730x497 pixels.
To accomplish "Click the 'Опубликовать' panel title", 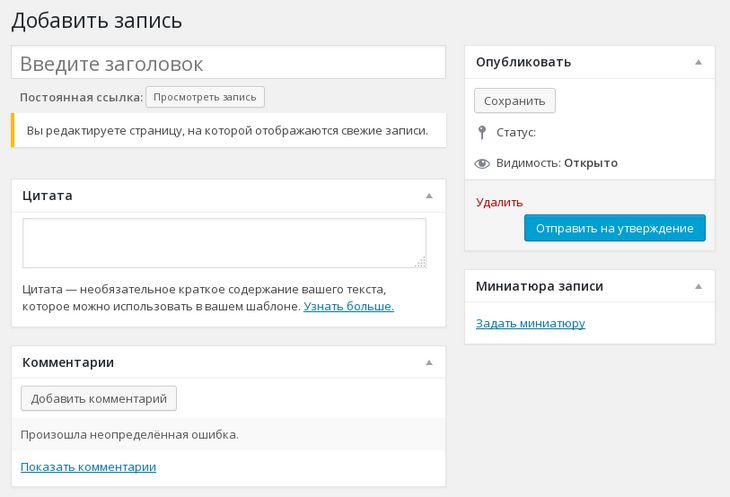I will 523,62.
